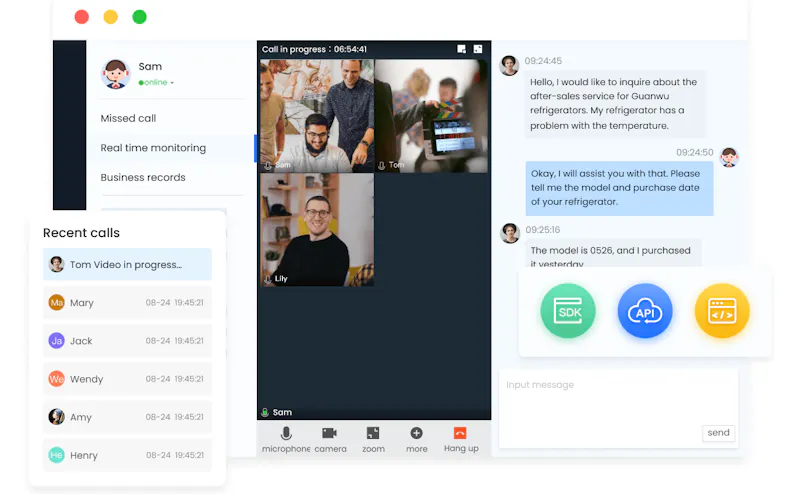Click the Recent calls heading
Image resolution: width=800 pixels, height=494 pixels.
[82, 233]
